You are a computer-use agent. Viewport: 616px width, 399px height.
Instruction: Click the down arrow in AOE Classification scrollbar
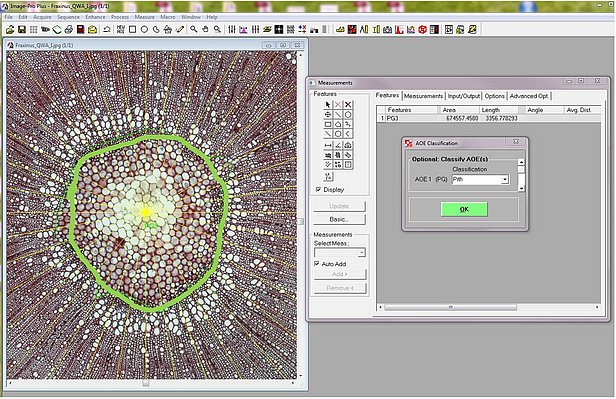(x=521, y=189)
